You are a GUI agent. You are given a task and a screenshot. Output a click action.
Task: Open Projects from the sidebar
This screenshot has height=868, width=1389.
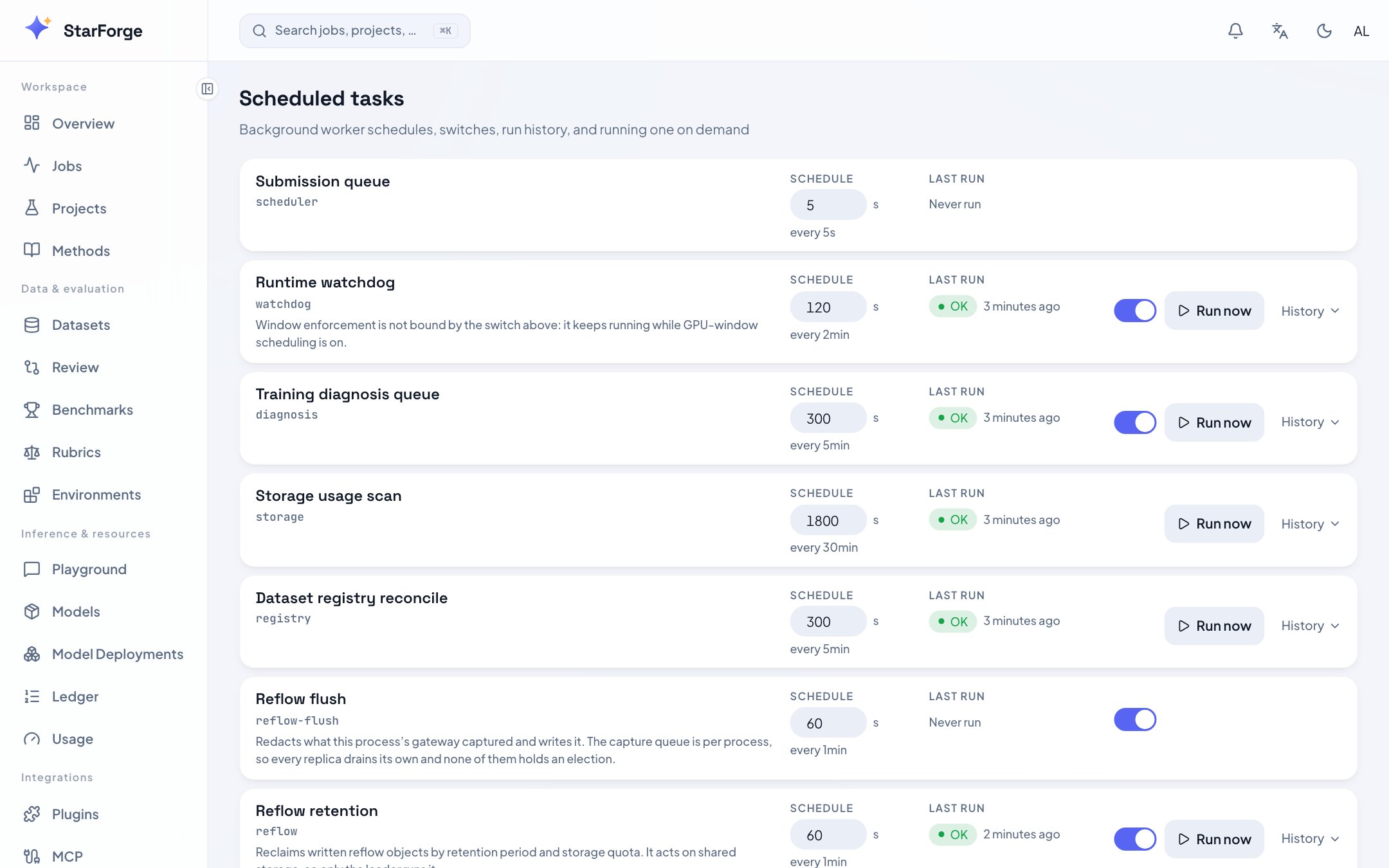click(x=104, y=208)
